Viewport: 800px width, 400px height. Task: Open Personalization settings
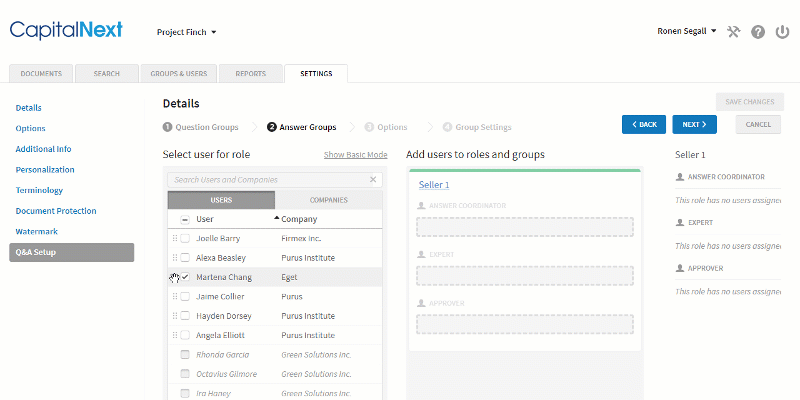click(x=45, y=169)
